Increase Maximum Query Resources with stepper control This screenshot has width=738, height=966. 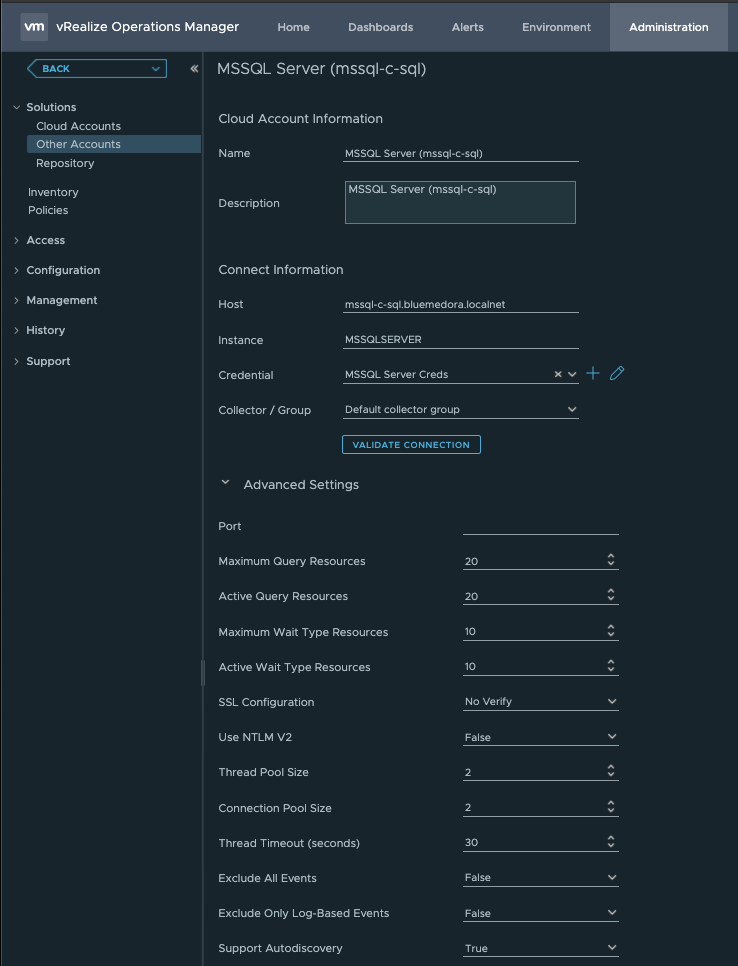pyautogui.click(x=610, y=558)
